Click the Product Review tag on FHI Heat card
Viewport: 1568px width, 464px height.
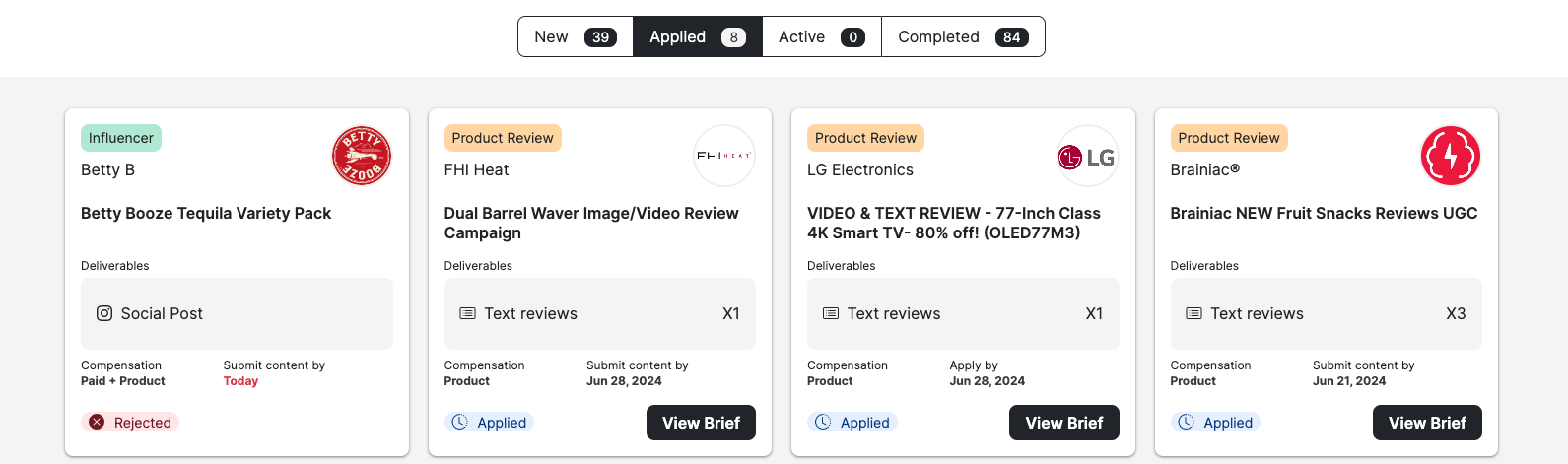coord(503,138)
